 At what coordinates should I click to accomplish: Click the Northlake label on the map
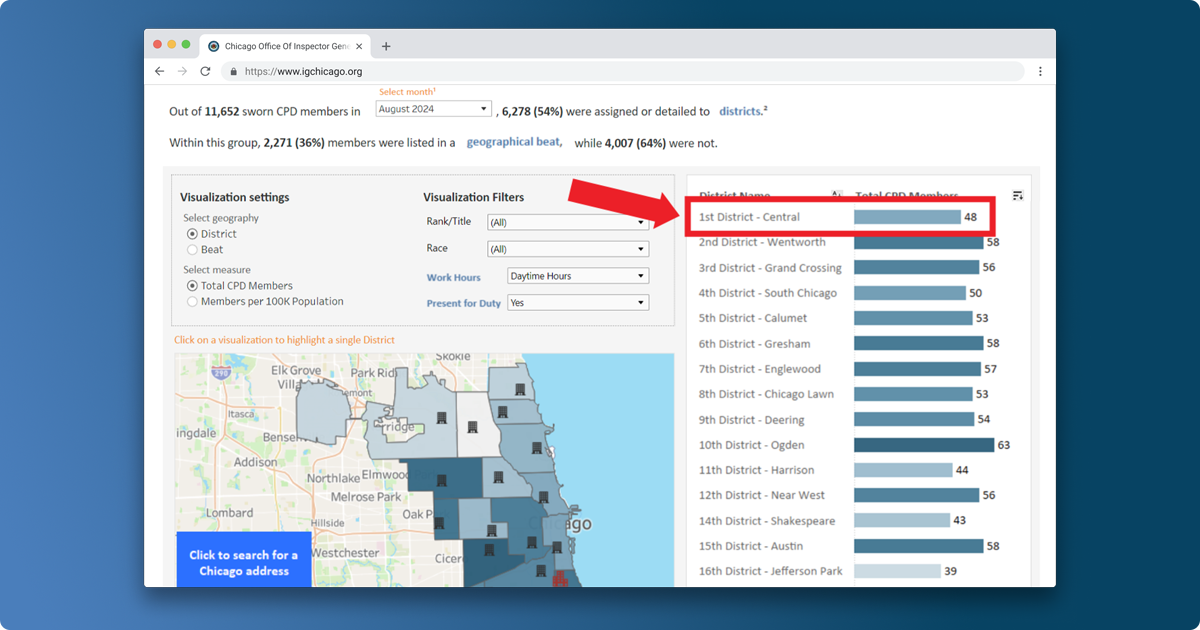[x=334, y=478]
